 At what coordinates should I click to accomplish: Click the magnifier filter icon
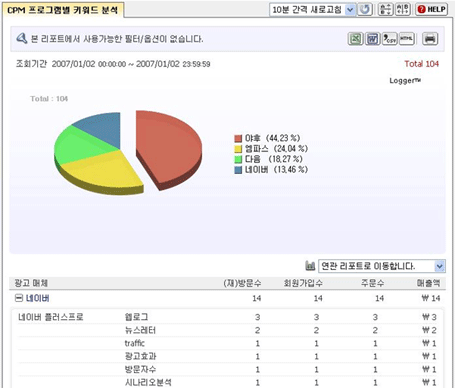coord(22,39)
